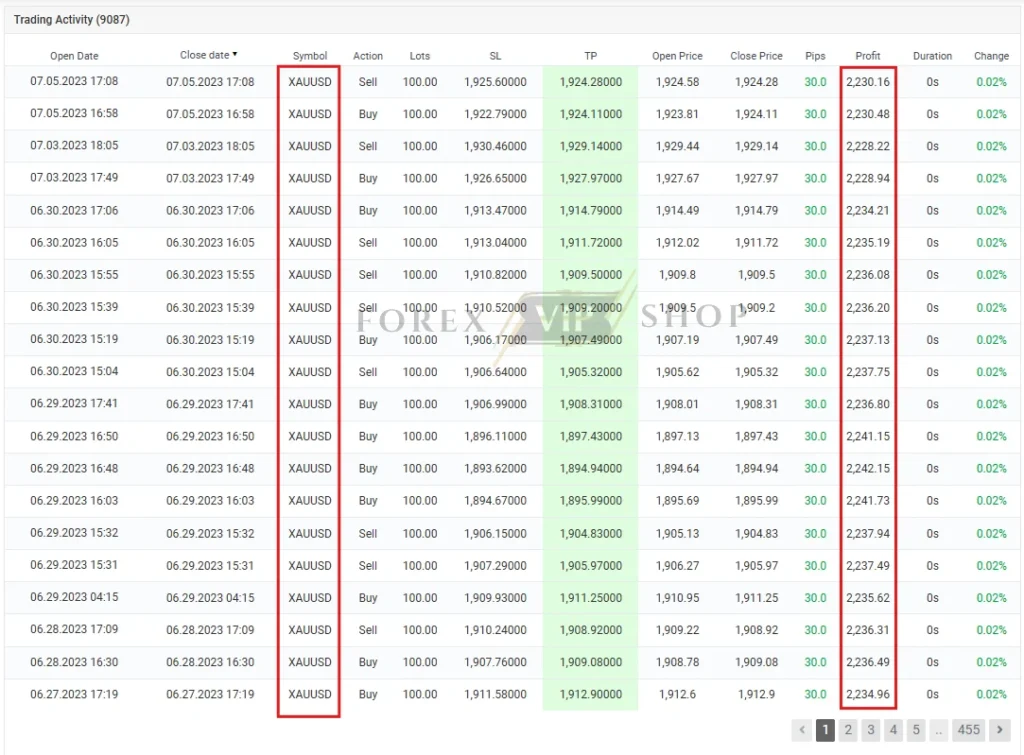Go to the next page arrow
The image size is (1024, 755).
pos(999,730)
